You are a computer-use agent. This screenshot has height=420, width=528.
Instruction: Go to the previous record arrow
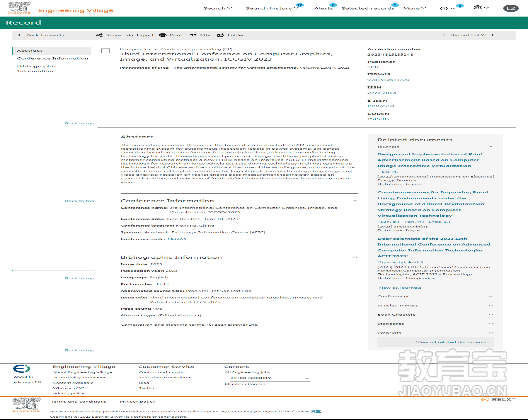click(444, 35)
